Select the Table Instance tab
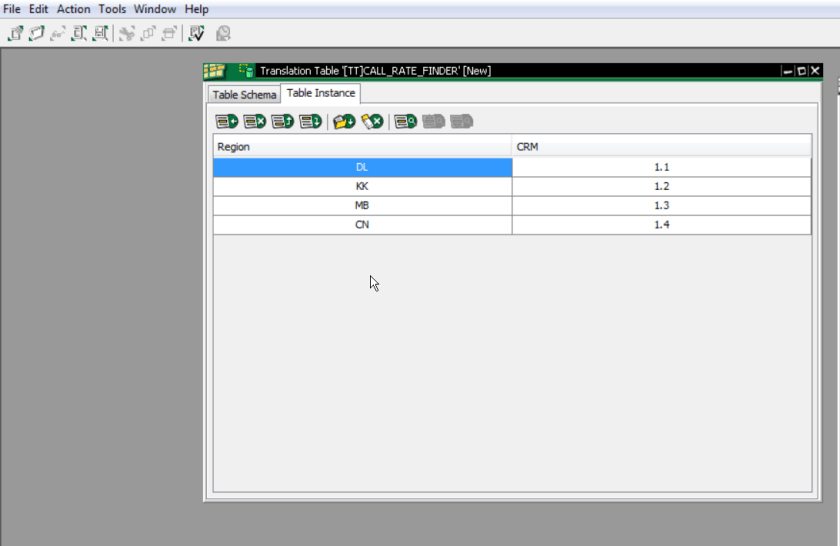This screenshot has height=546, width=840. [321, 93]
